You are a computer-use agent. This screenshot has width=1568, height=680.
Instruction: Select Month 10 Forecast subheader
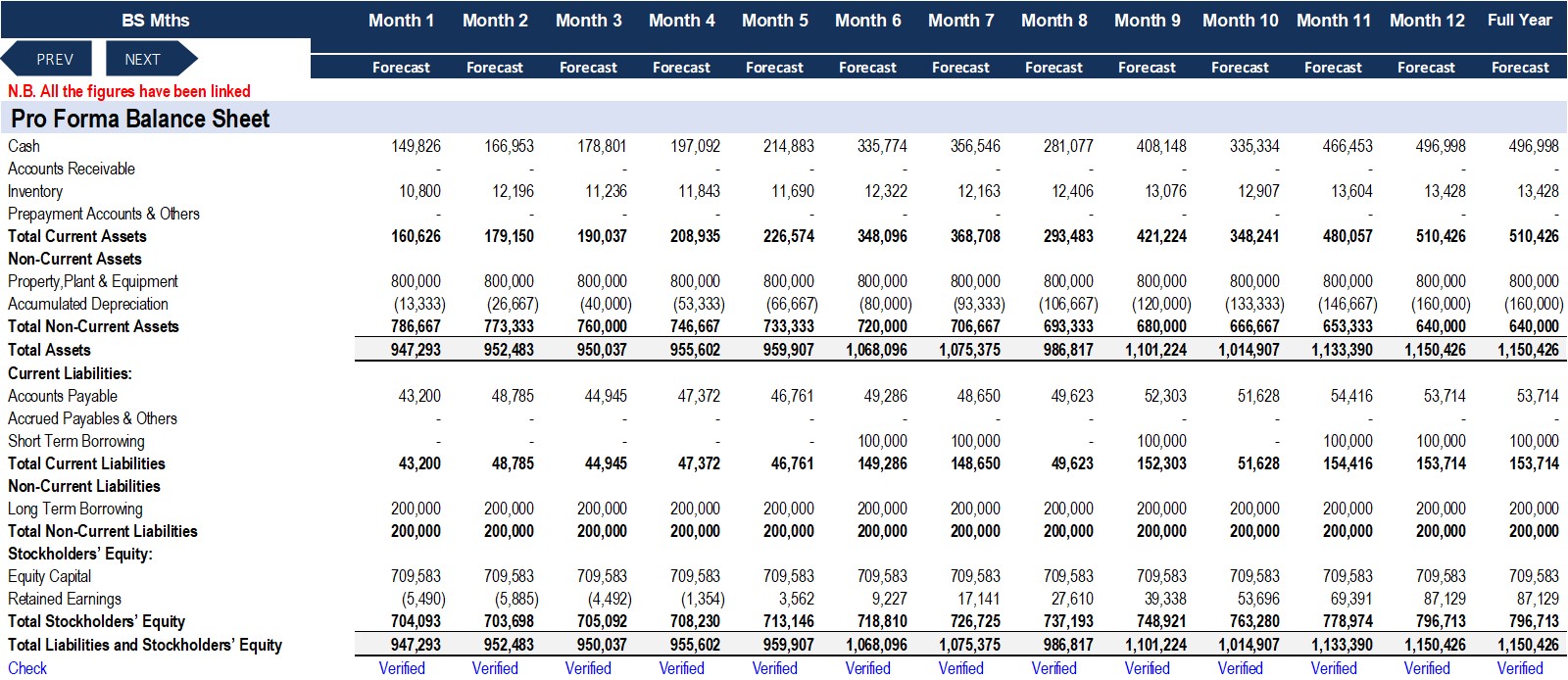tap(1240, 68)
